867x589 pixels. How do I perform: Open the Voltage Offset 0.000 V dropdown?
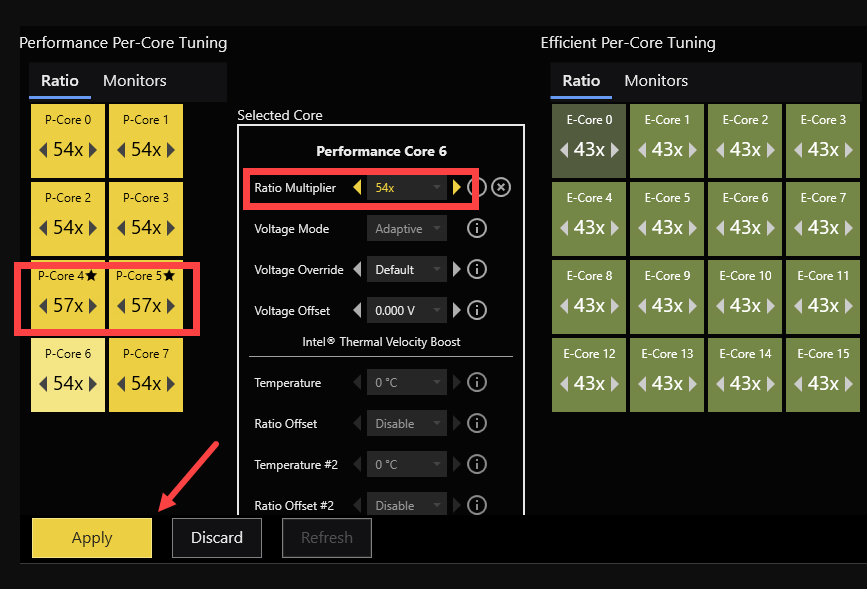coord(406,310)
